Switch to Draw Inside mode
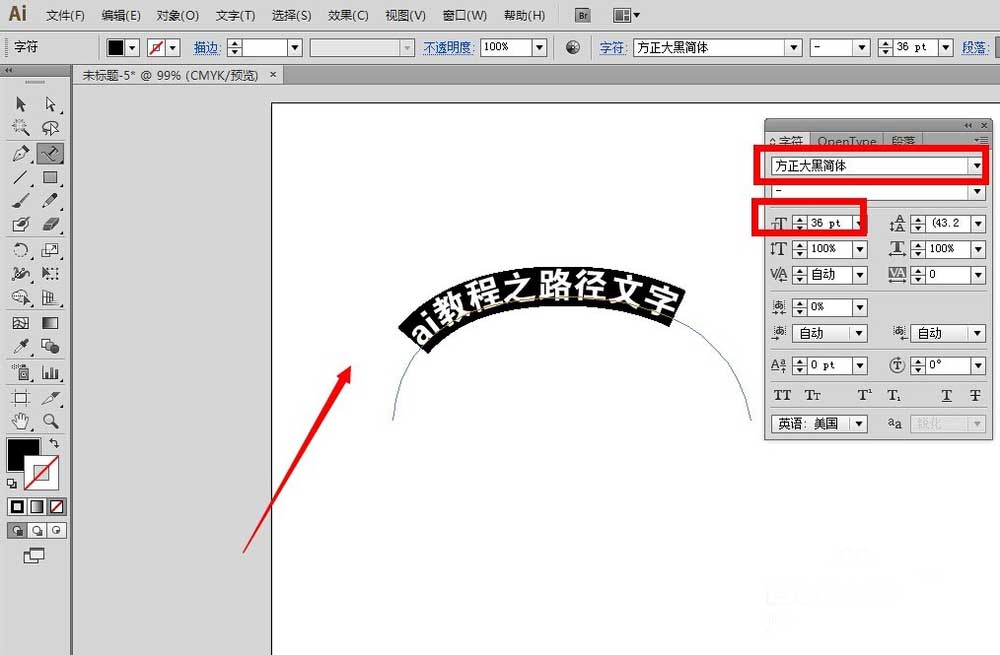 coord(57,531)
